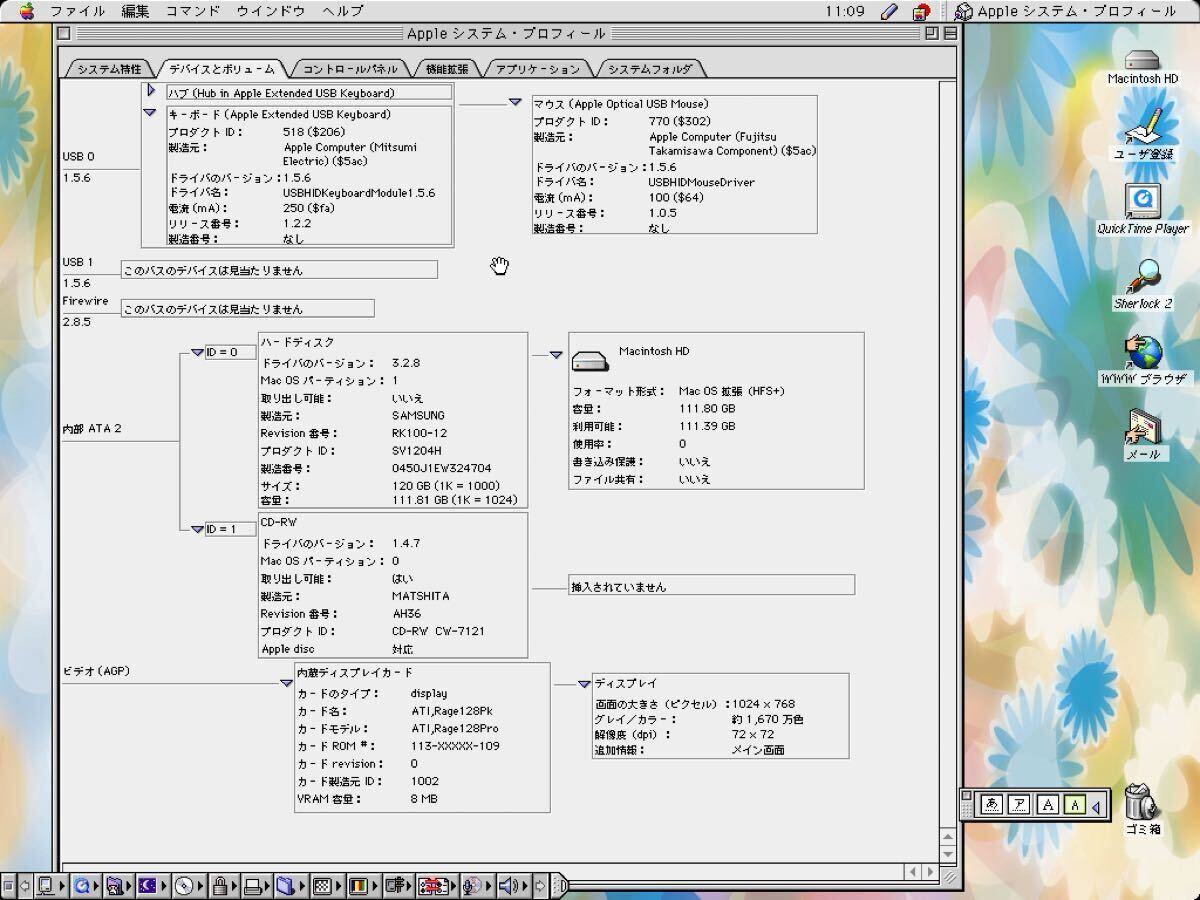Click the checkered monitor icon in the Control Strip
The image size is (1200, 900).
point(322,885)
